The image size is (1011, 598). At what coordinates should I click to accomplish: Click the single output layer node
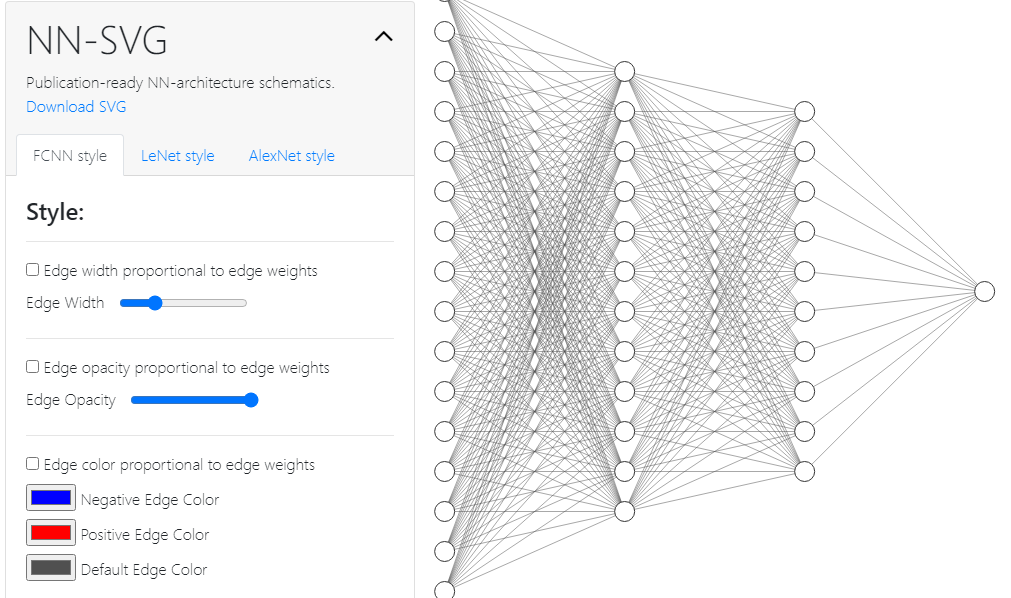point(985,291)
